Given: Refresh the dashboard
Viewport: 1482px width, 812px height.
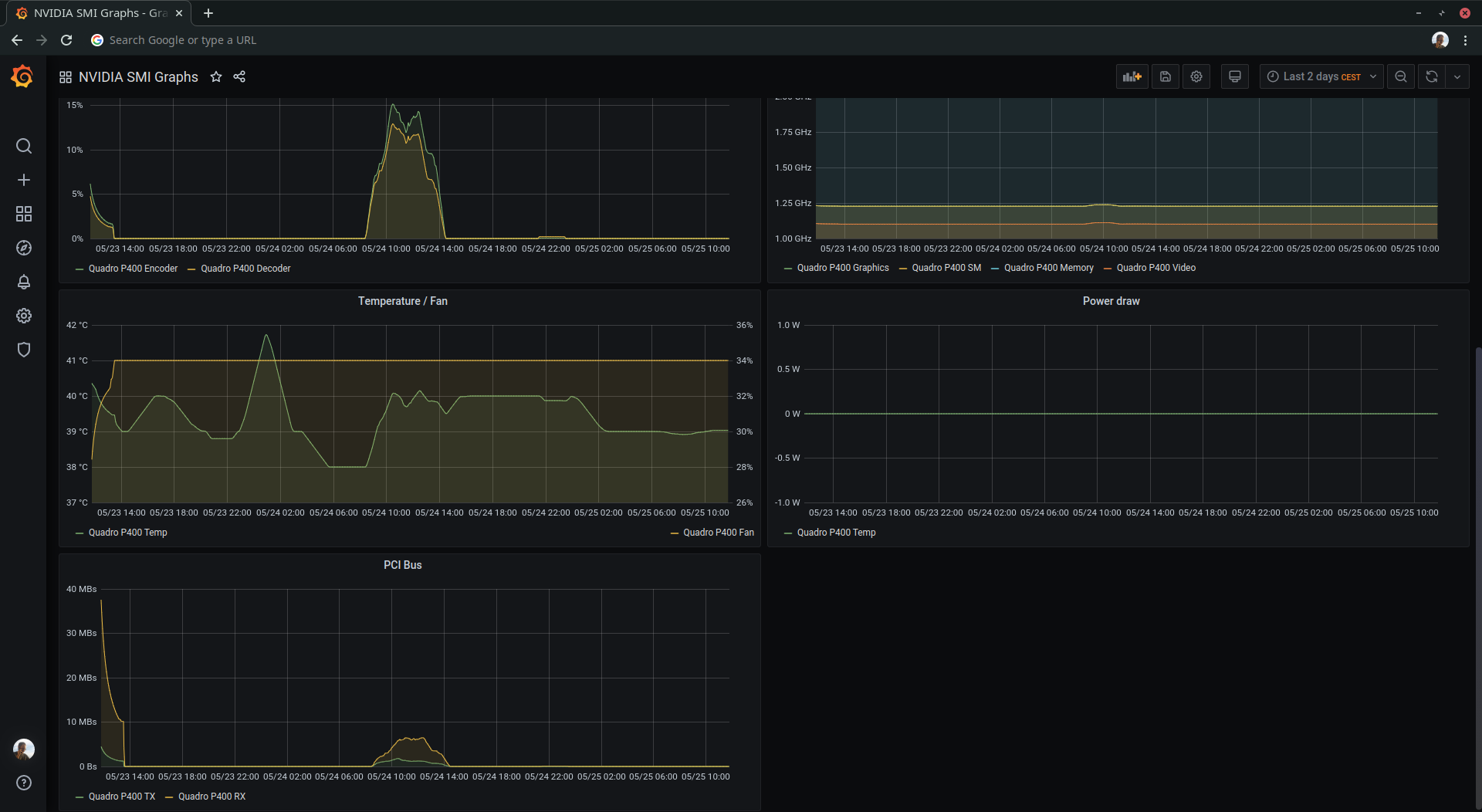Looking at the screenshot, I should click(1432, 76).
